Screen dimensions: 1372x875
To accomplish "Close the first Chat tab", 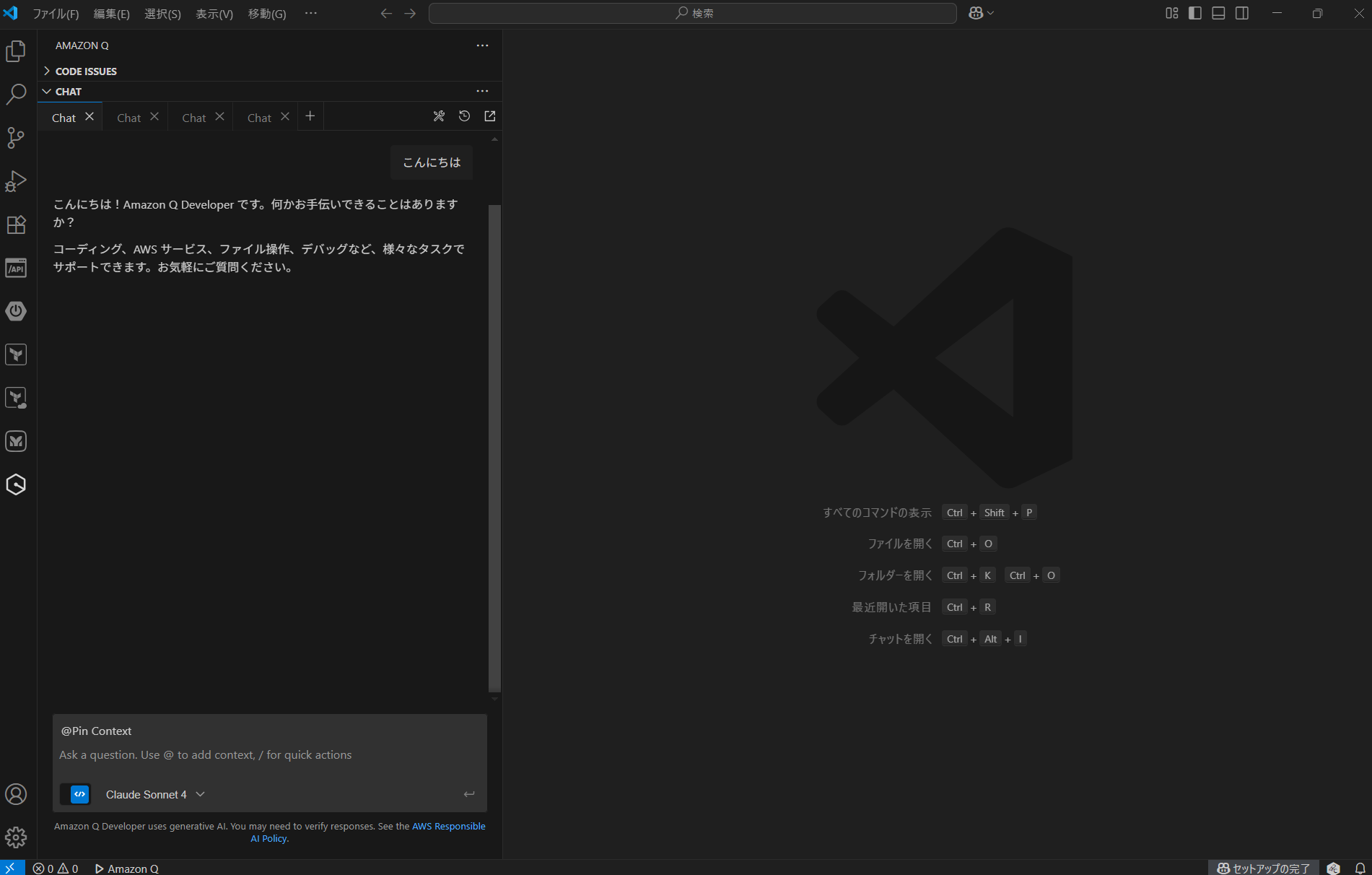I will [x=89, y=116].
